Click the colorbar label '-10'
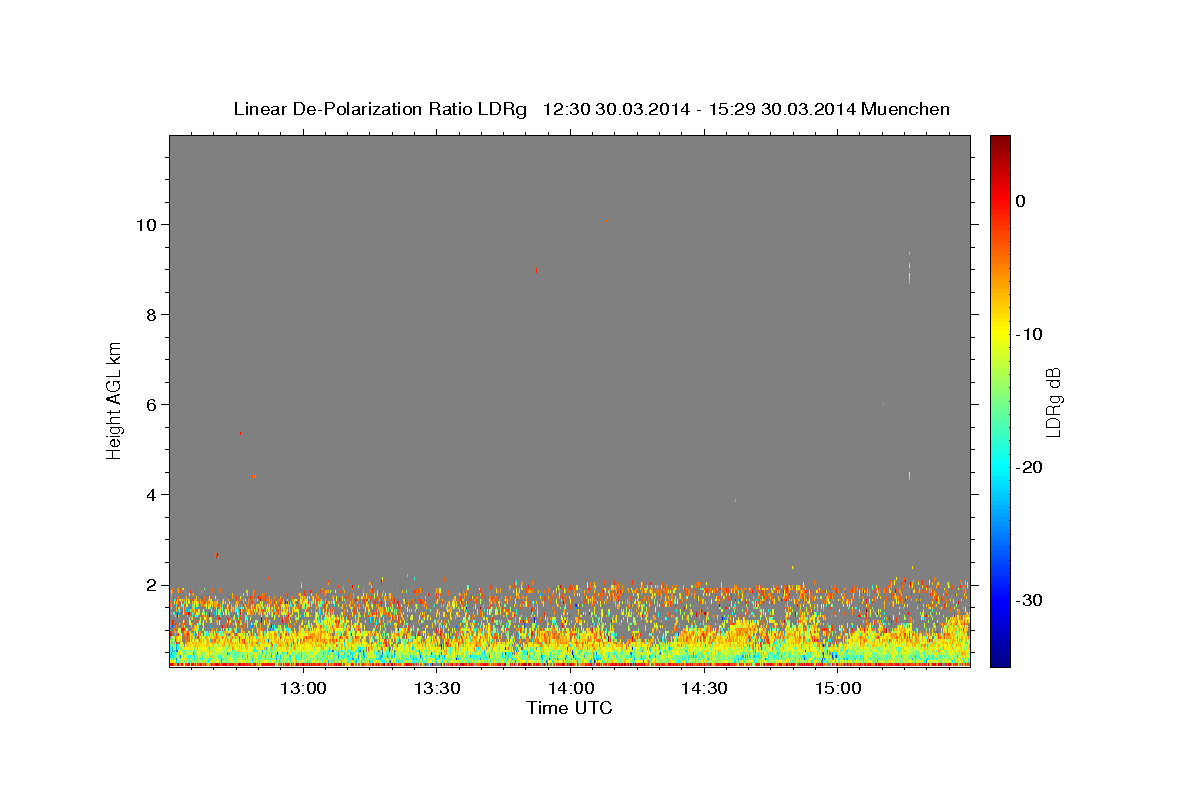This screenshot has width=1200, height=800. pos(1029,334)
